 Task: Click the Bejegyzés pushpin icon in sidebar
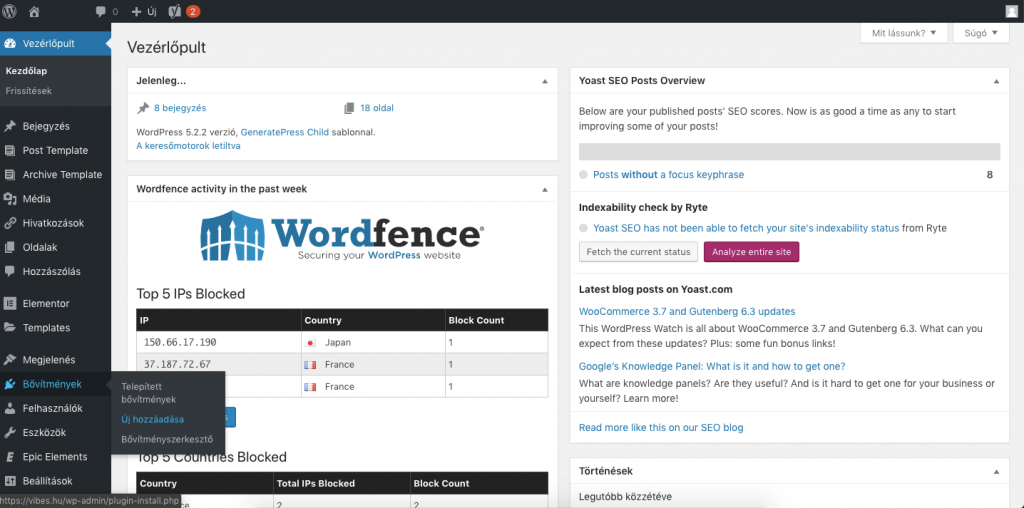coord(10,126)
